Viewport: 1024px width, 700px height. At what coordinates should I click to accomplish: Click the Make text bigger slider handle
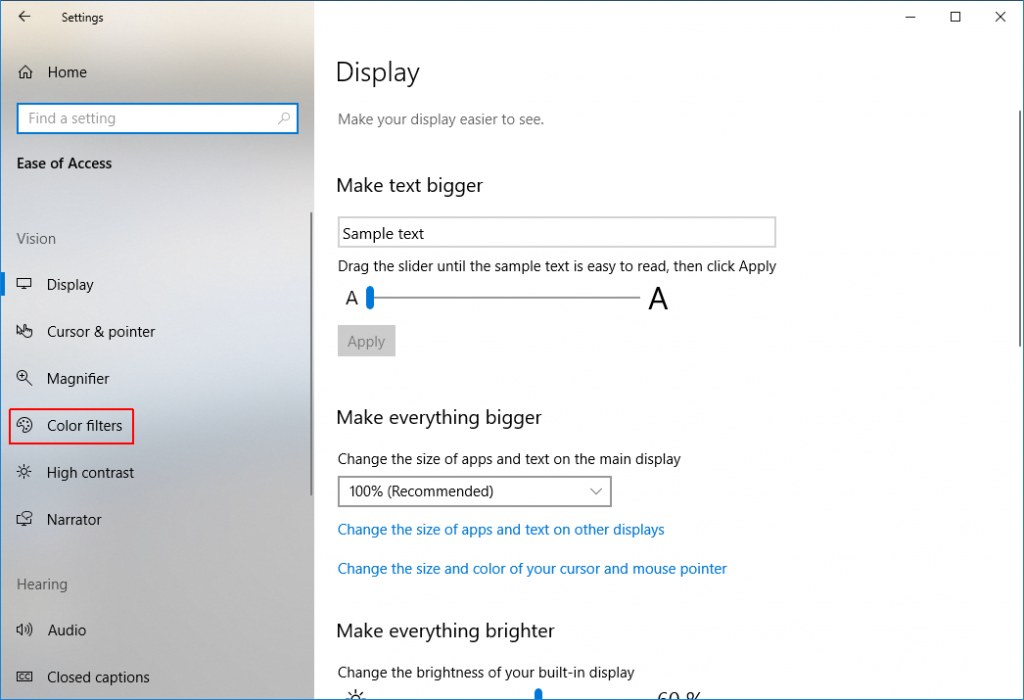click(x=370, y=297)
